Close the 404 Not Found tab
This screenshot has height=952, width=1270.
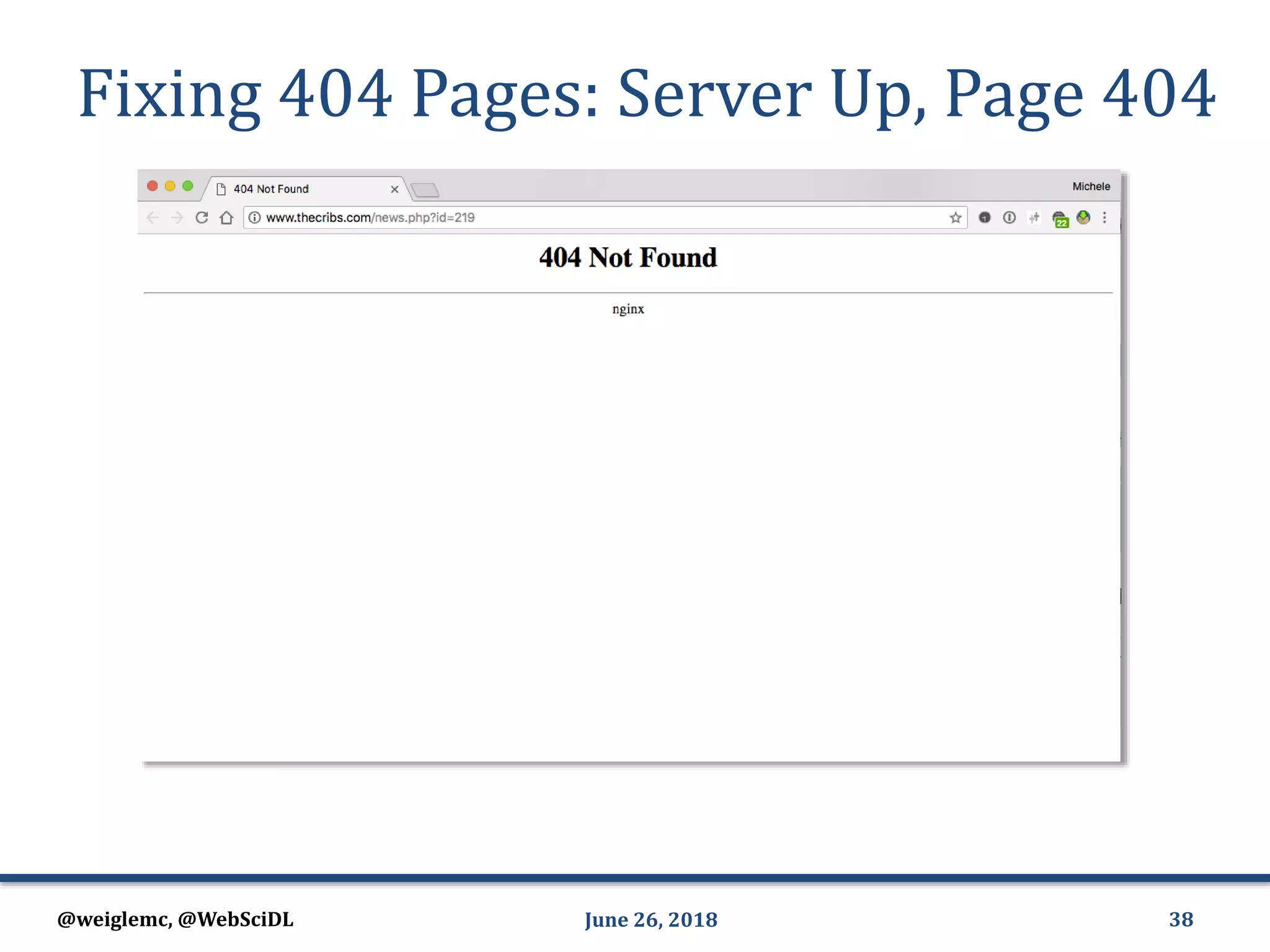click(394, 189)
